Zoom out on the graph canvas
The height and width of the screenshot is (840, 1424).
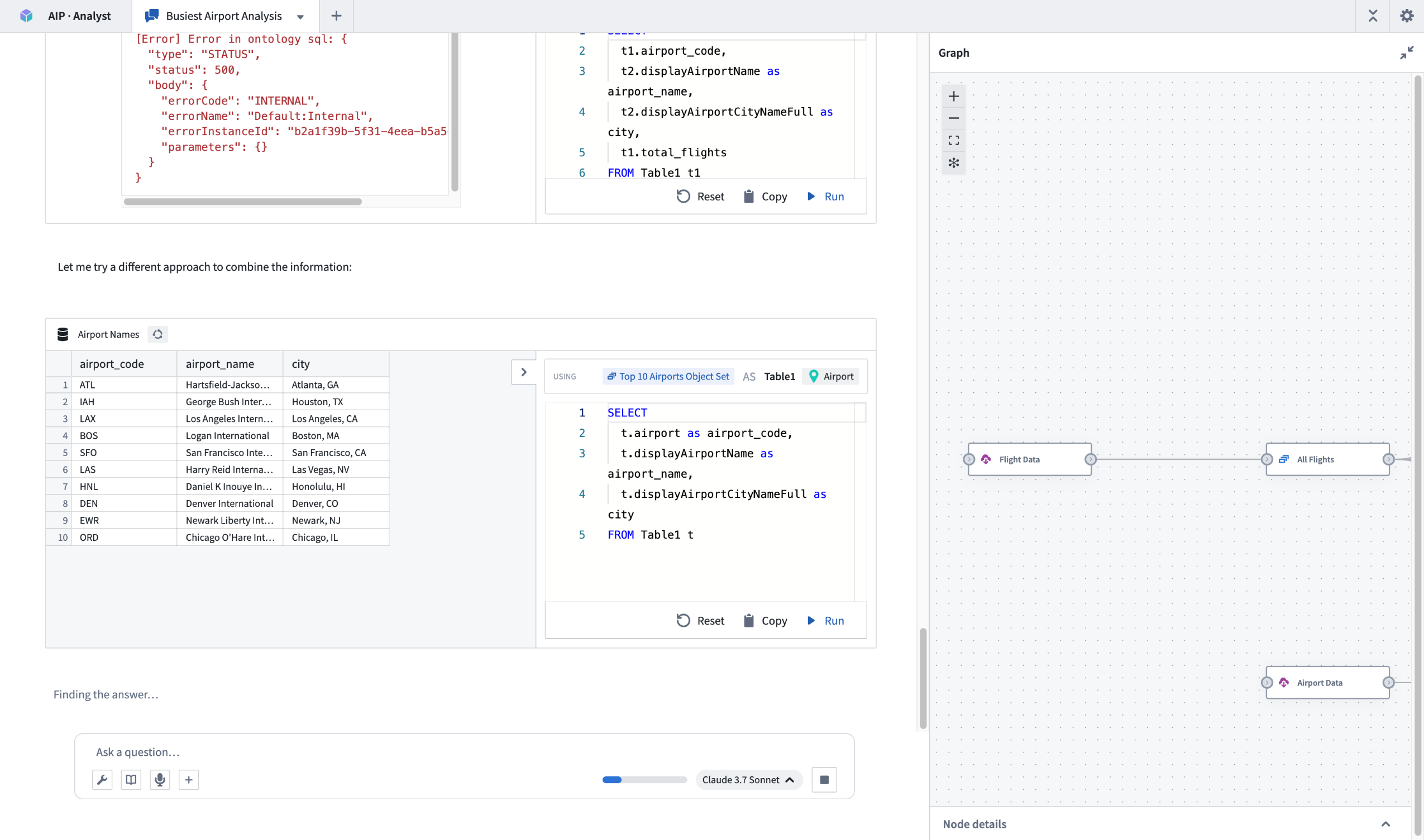click(x=953, y=118)
